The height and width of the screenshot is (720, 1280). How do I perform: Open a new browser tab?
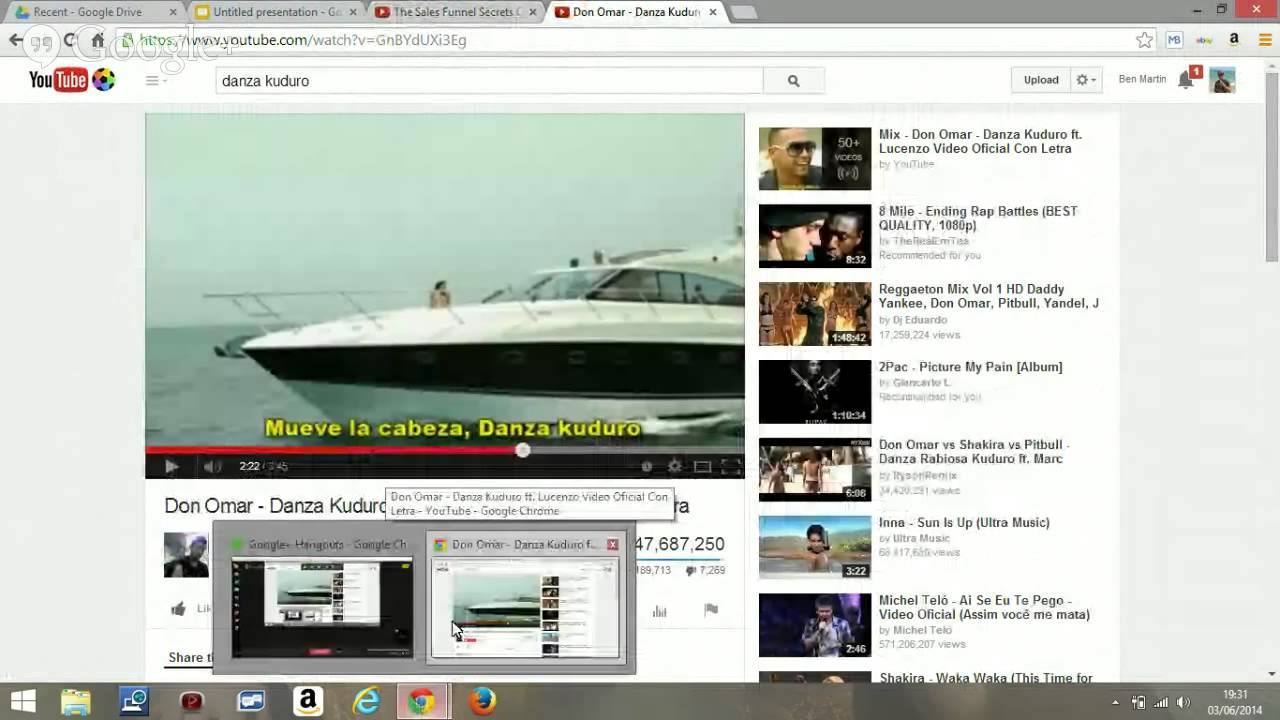coord(743,12)
